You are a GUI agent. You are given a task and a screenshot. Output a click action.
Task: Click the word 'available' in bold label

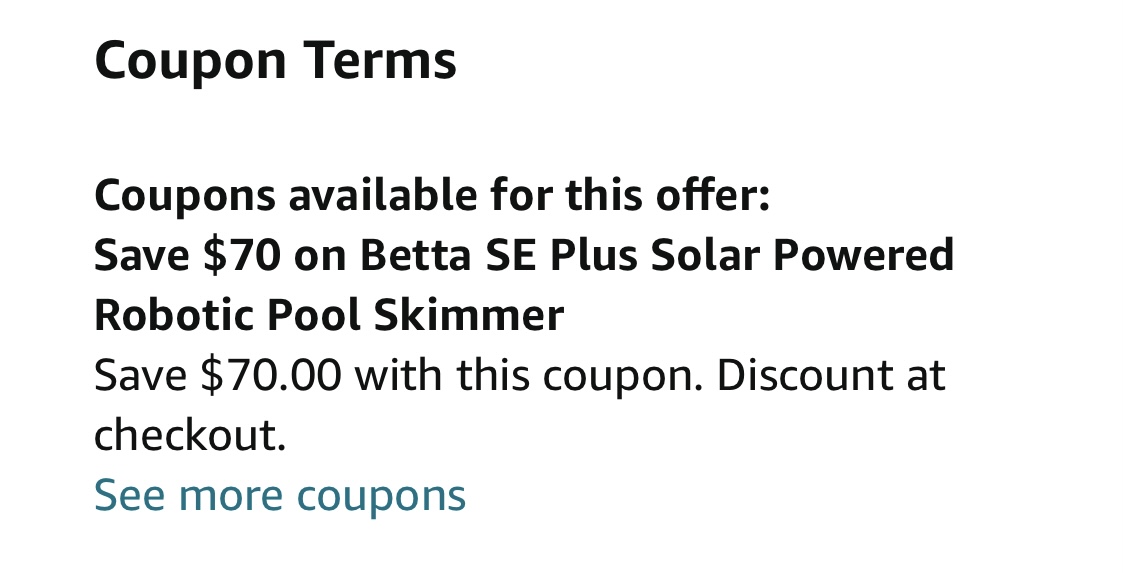pyautogui.click(x=382, y=195)
